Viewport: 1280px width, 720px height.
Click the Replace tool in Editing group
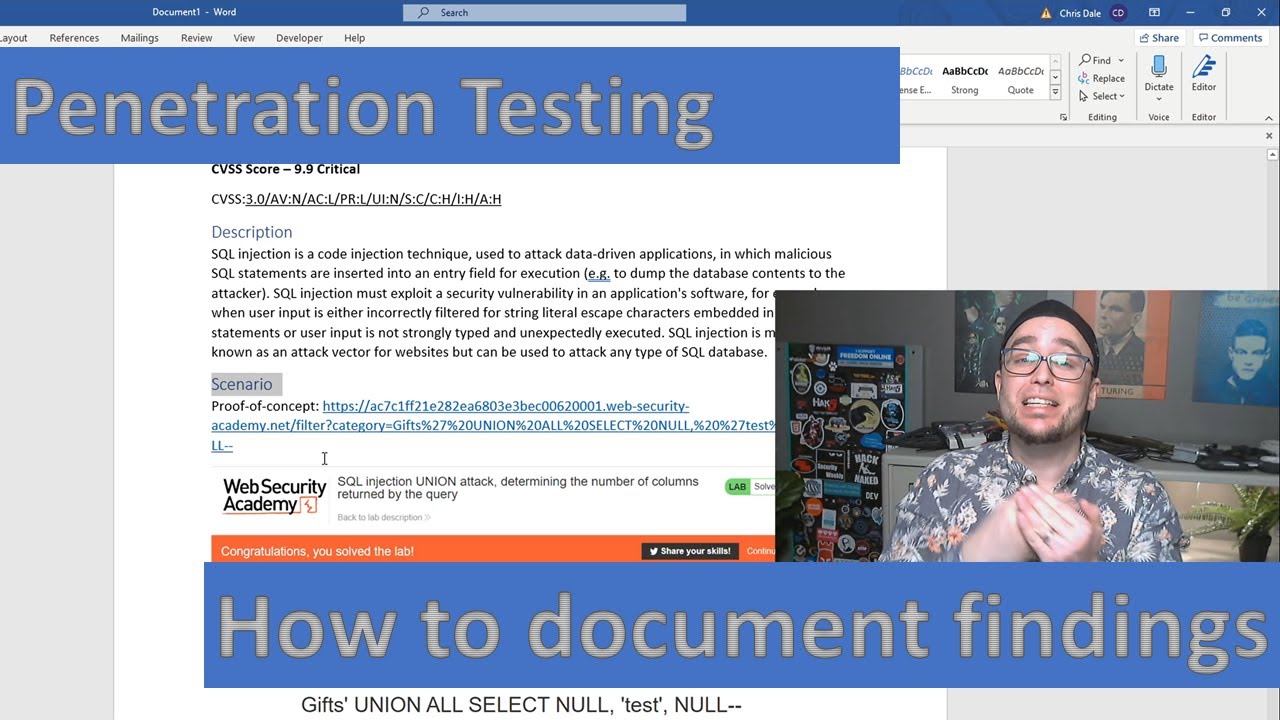tap(1101, 78)
